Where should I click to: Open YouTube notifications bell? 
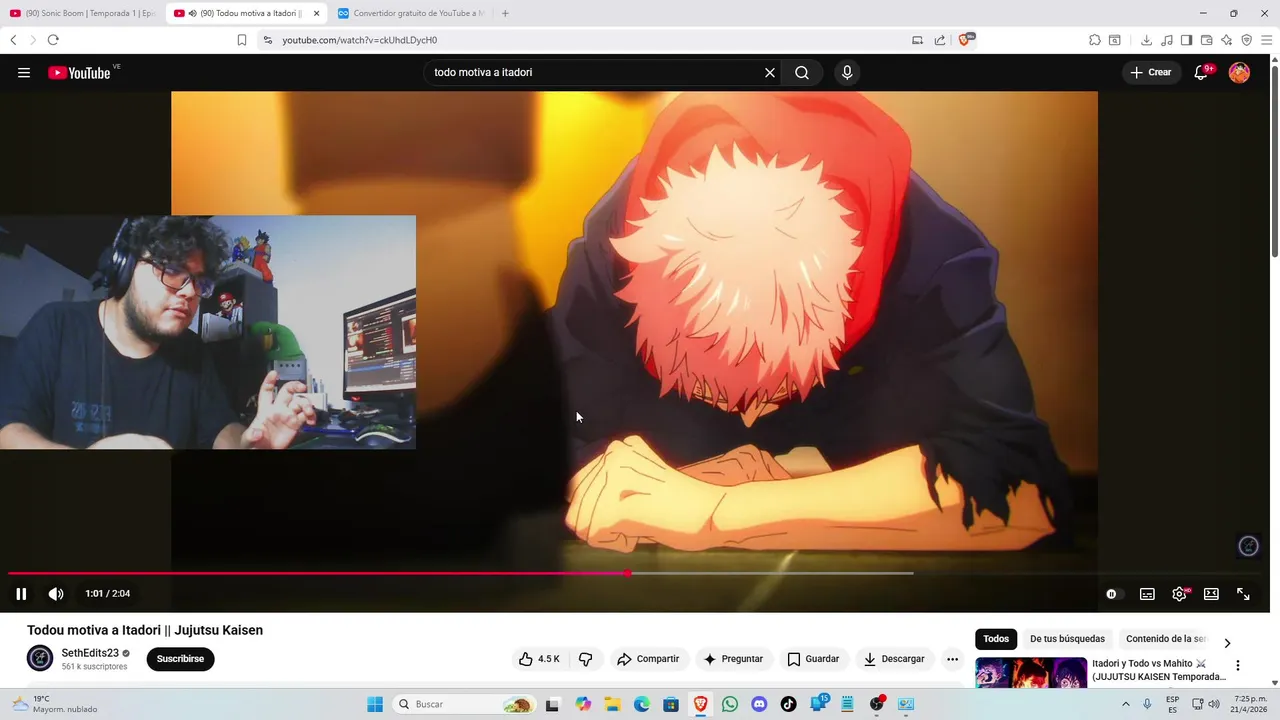click(x=1202, y=73)
